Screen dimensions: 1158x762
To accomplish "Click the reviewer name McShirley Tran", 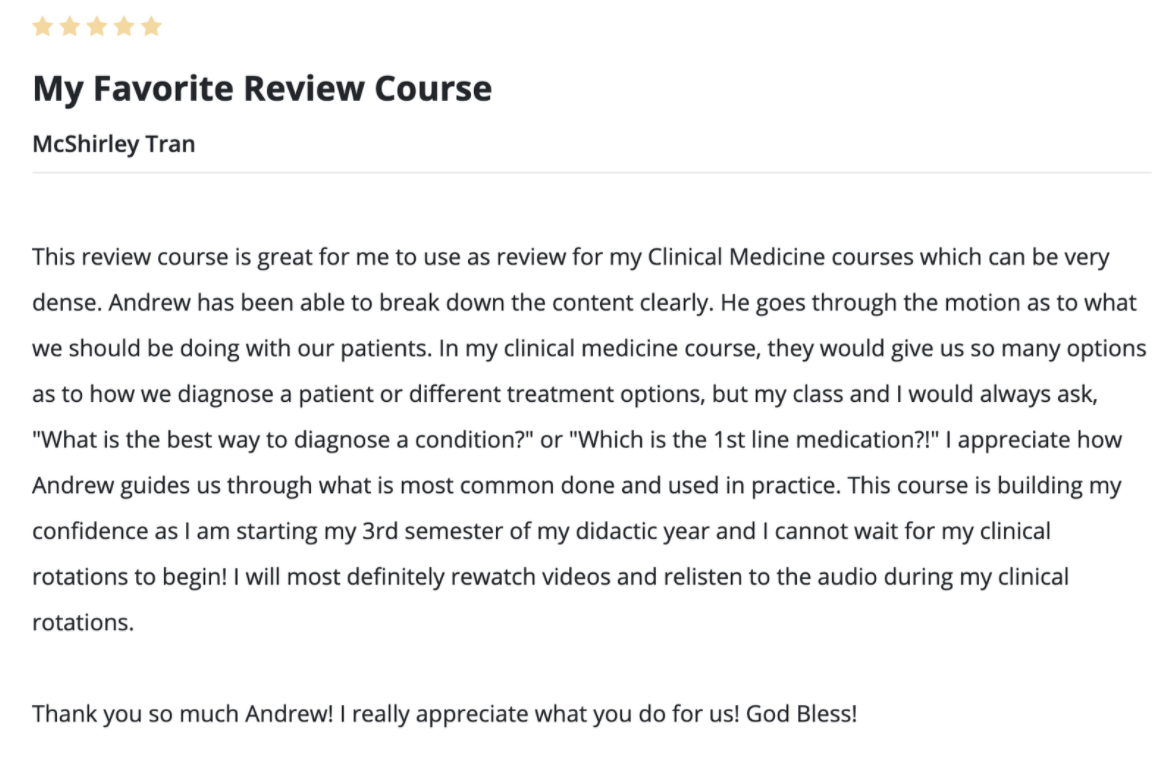I will 114,144.
